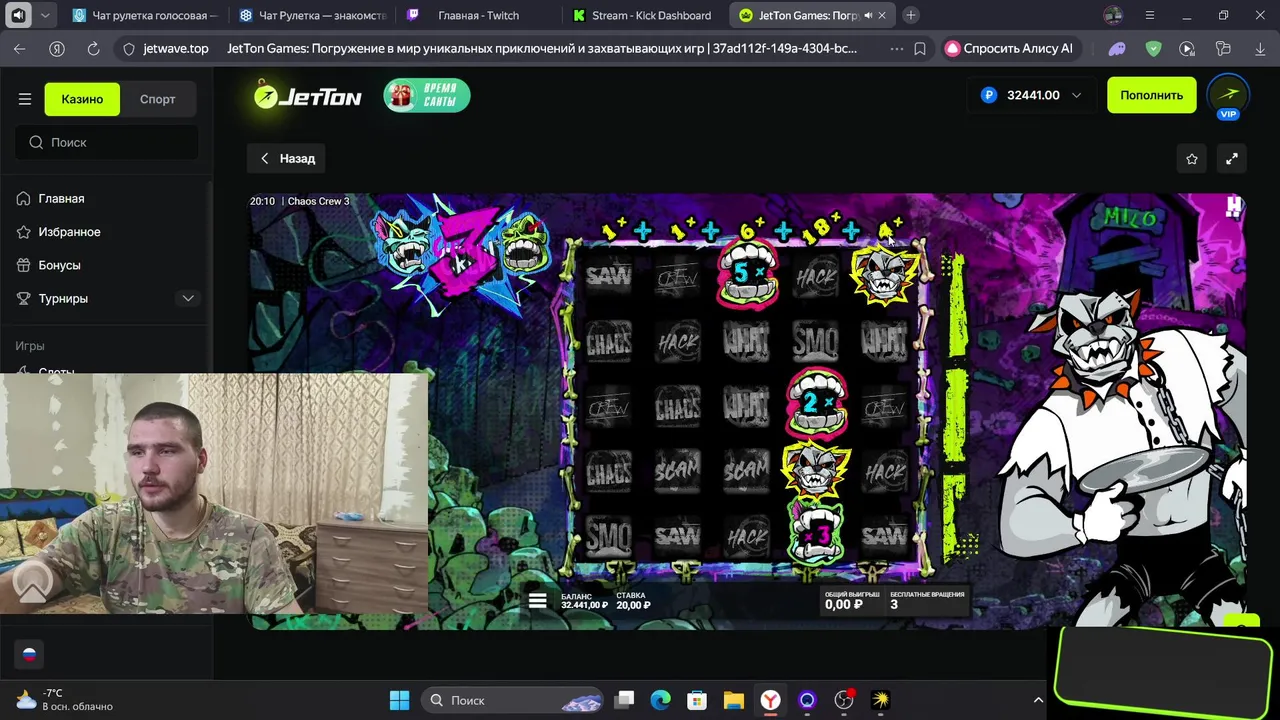
Task: Click the JetTon logo
Action: coord(307,95)
